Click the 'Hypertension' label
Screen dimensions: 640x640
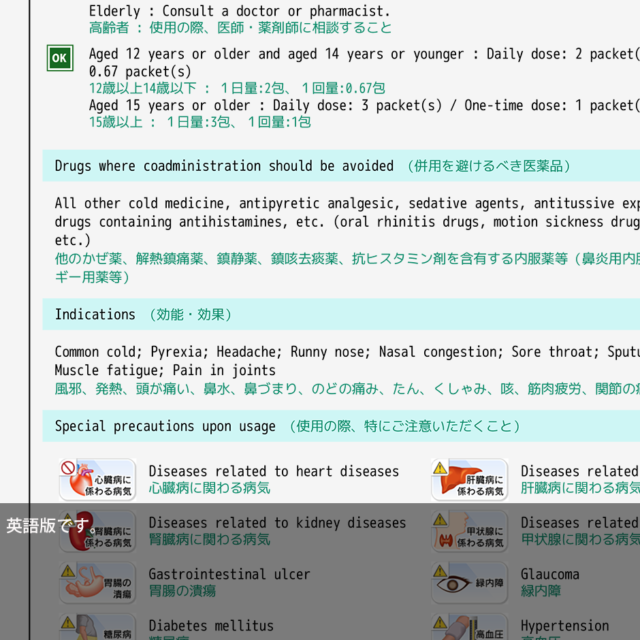[564, 625]
